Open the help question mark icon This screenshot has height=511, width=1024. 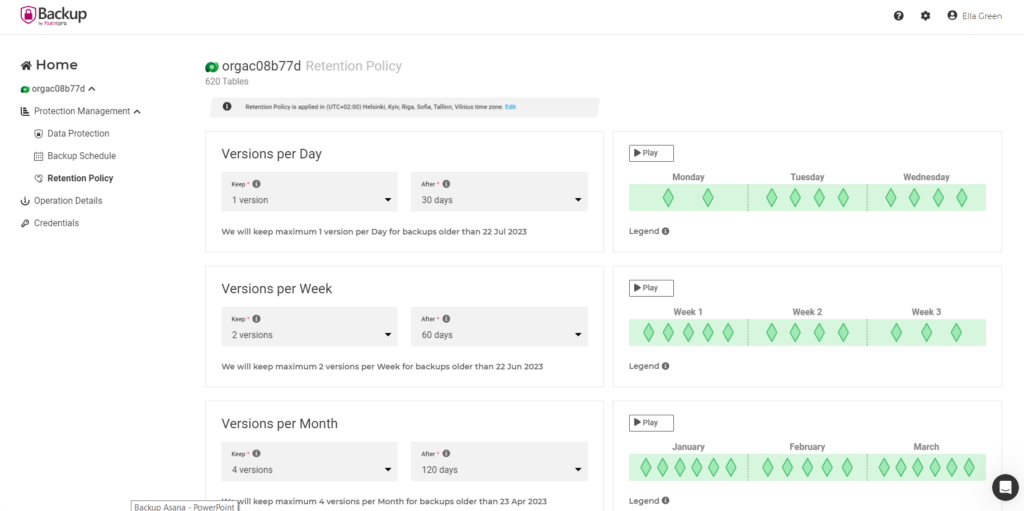tap(899, 16)
